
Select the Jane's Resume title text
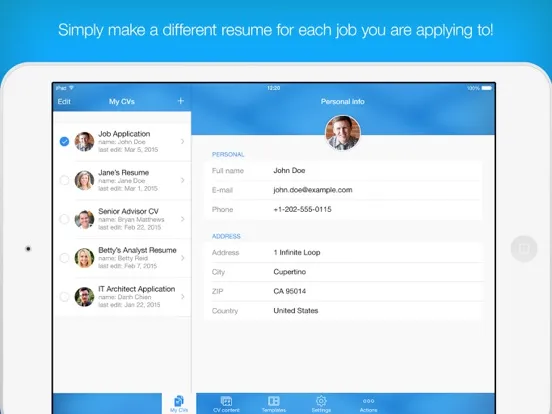(124, 172)
